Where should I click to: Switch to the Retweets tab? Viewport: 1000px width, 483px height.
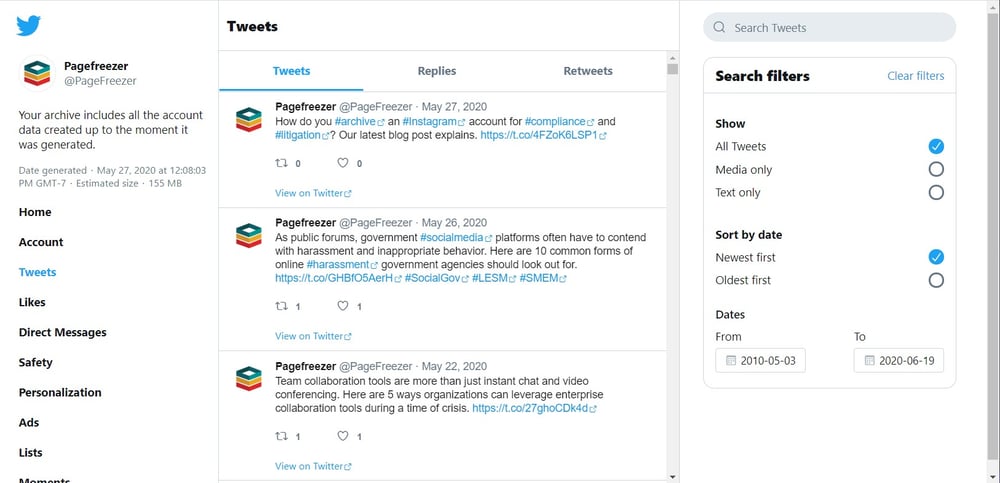pyautogui.click(x=588, y=71)
